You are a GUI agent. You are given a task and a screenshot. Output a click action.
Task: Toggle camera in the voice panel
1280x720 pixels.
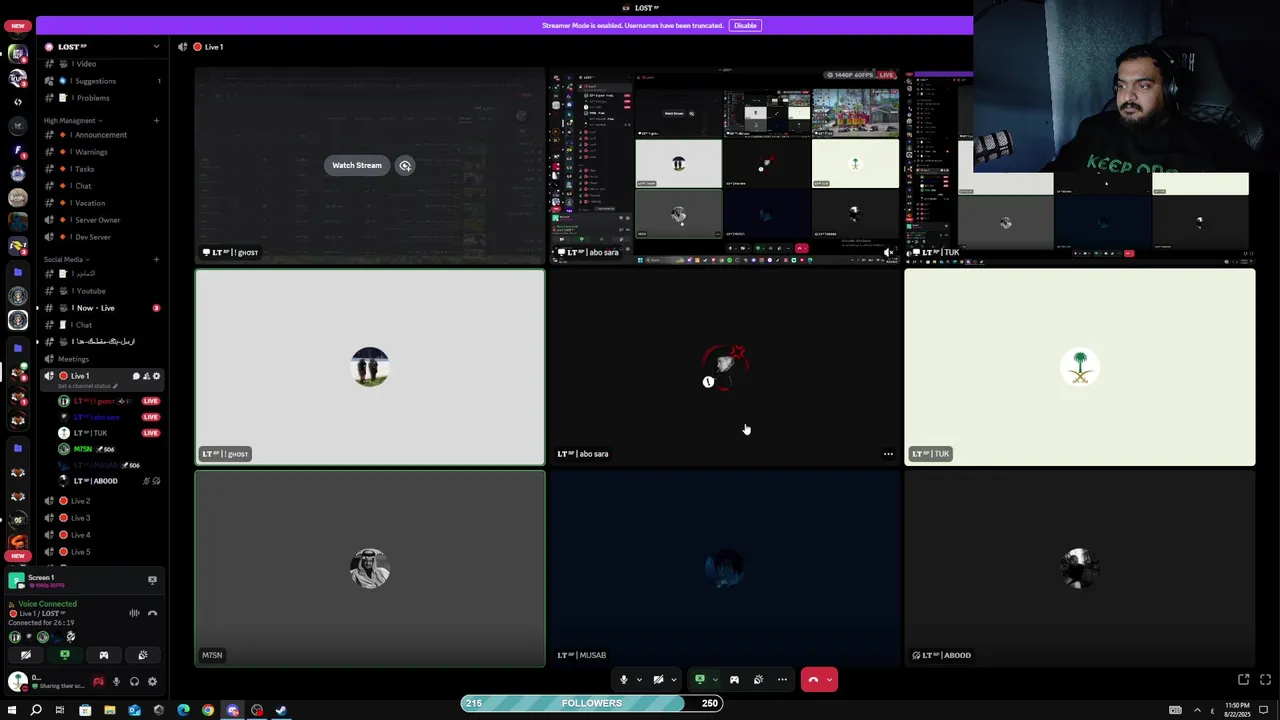26,655
